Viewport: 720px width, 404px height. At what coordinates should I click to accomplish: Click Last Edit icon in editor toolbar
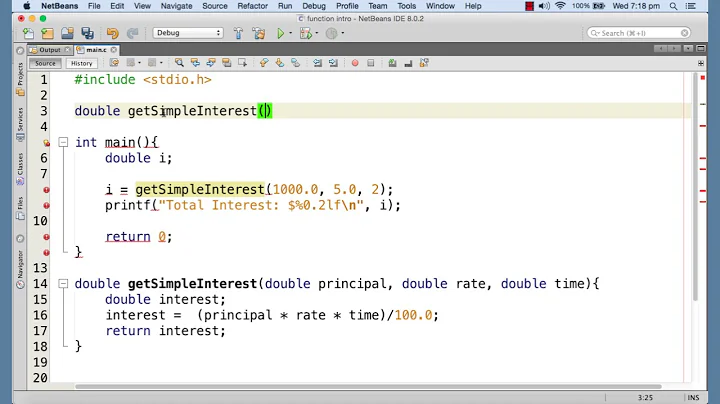(x=114, y=63)
